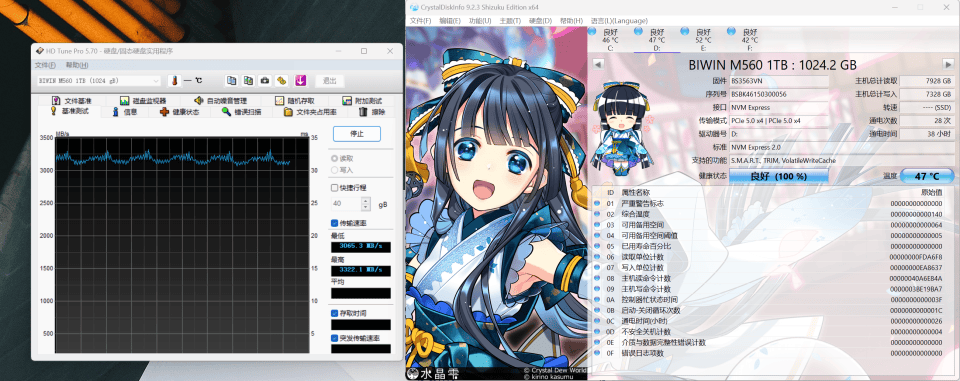Open 健康状态 tab in HD Tune

tap(179, 112)
